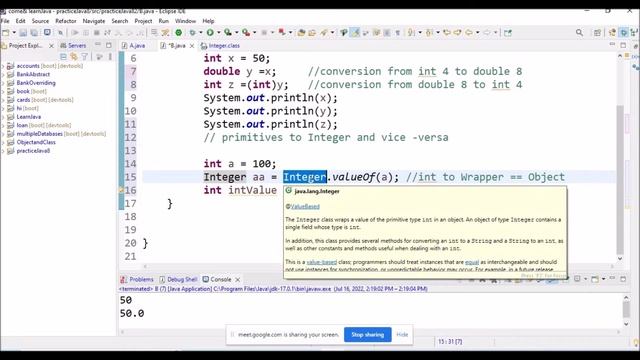Click the editor vertical scrollbar
This screenshot has height=360, width=640.
tap(620, 180)
